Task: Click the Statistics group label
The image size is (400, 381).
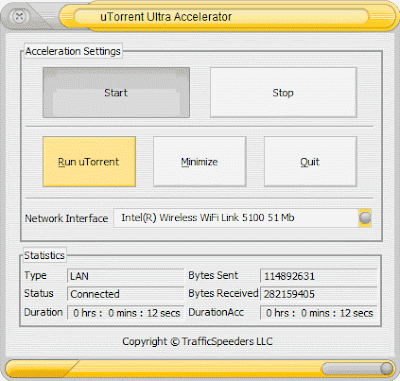Action: (x=44, y=255)
